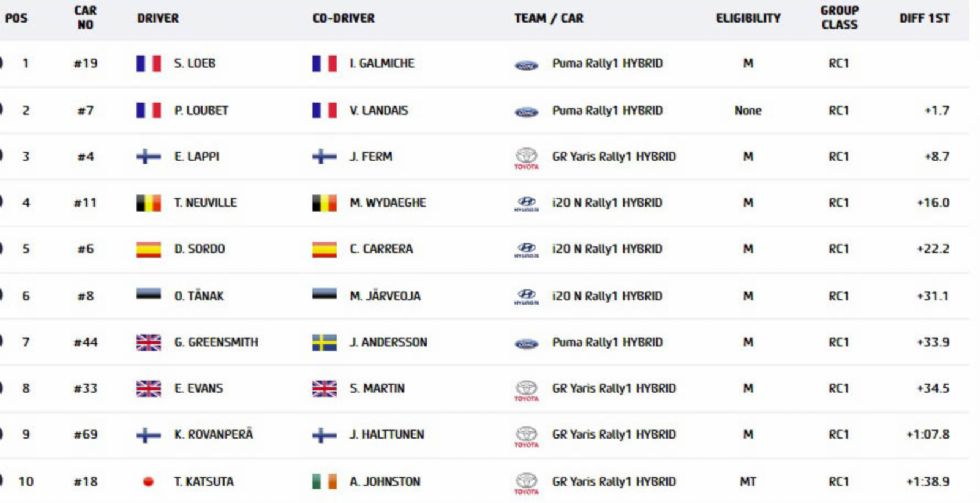The height and width of the screenshot is (503, 980).
Task: Select G. Greensmith's driver name
Action: (216, 342)
